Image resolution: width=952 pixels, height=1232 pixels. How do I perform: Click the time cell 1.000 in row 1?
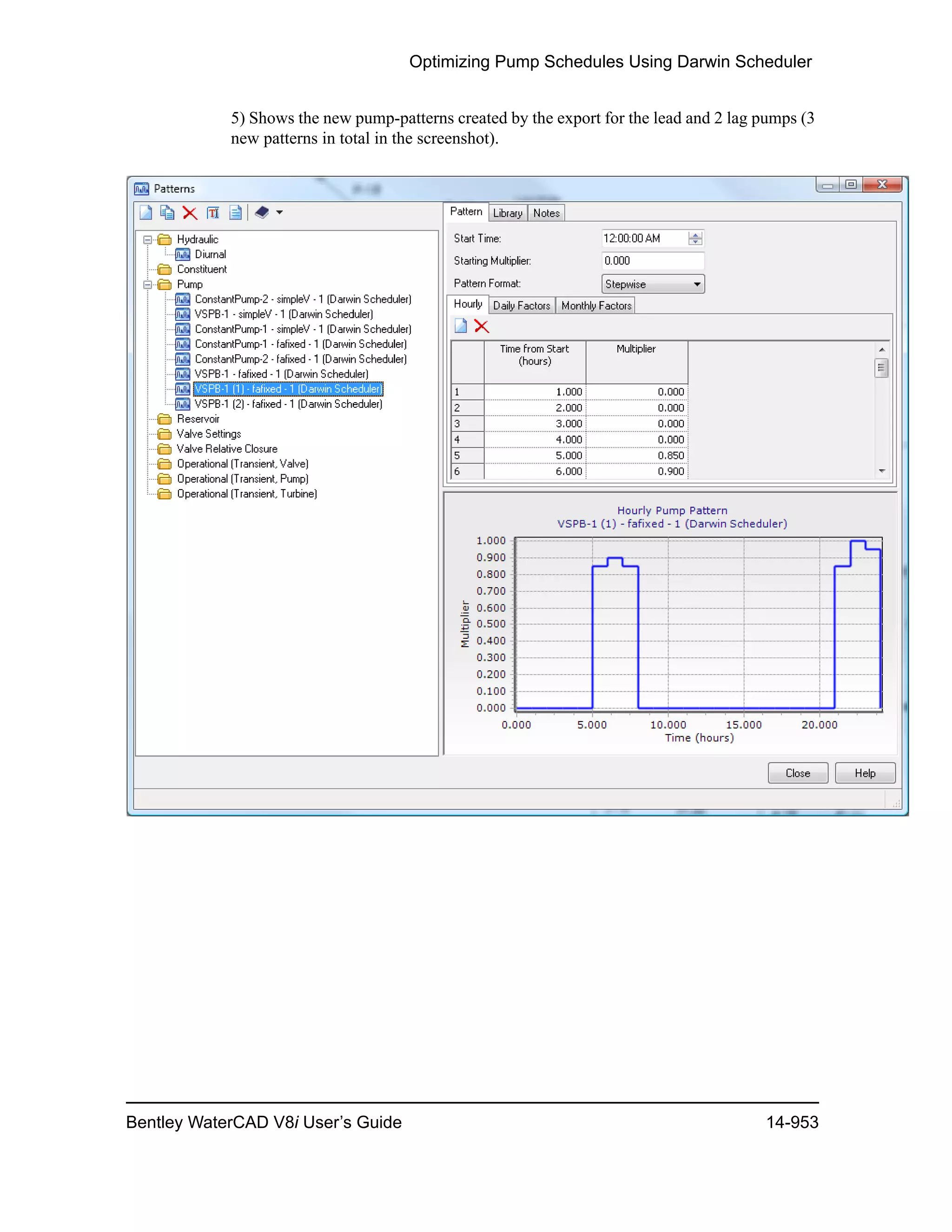[535, 392]
